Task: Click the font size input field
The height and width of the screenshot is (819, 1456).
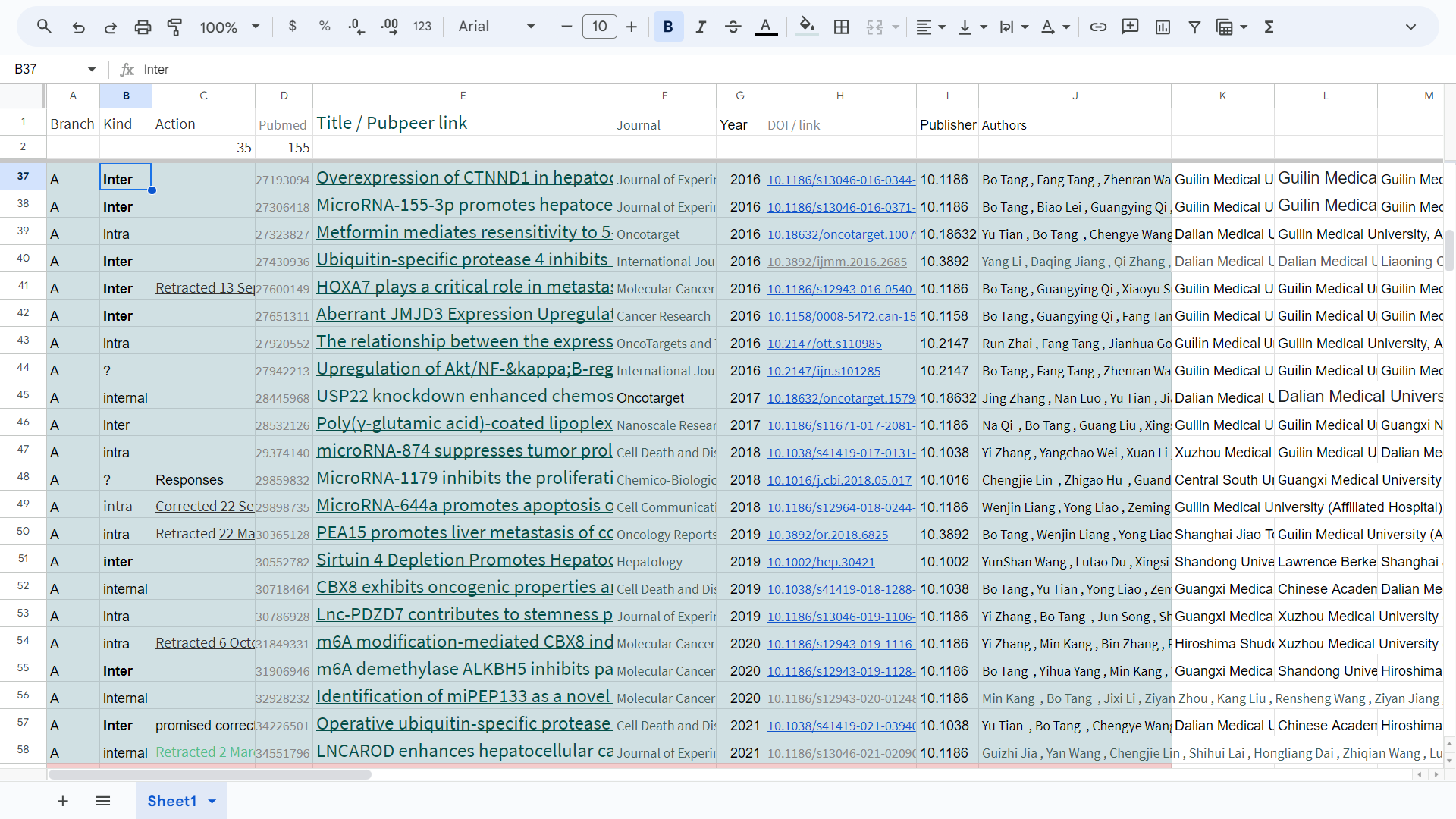Action: pos(599,27)
